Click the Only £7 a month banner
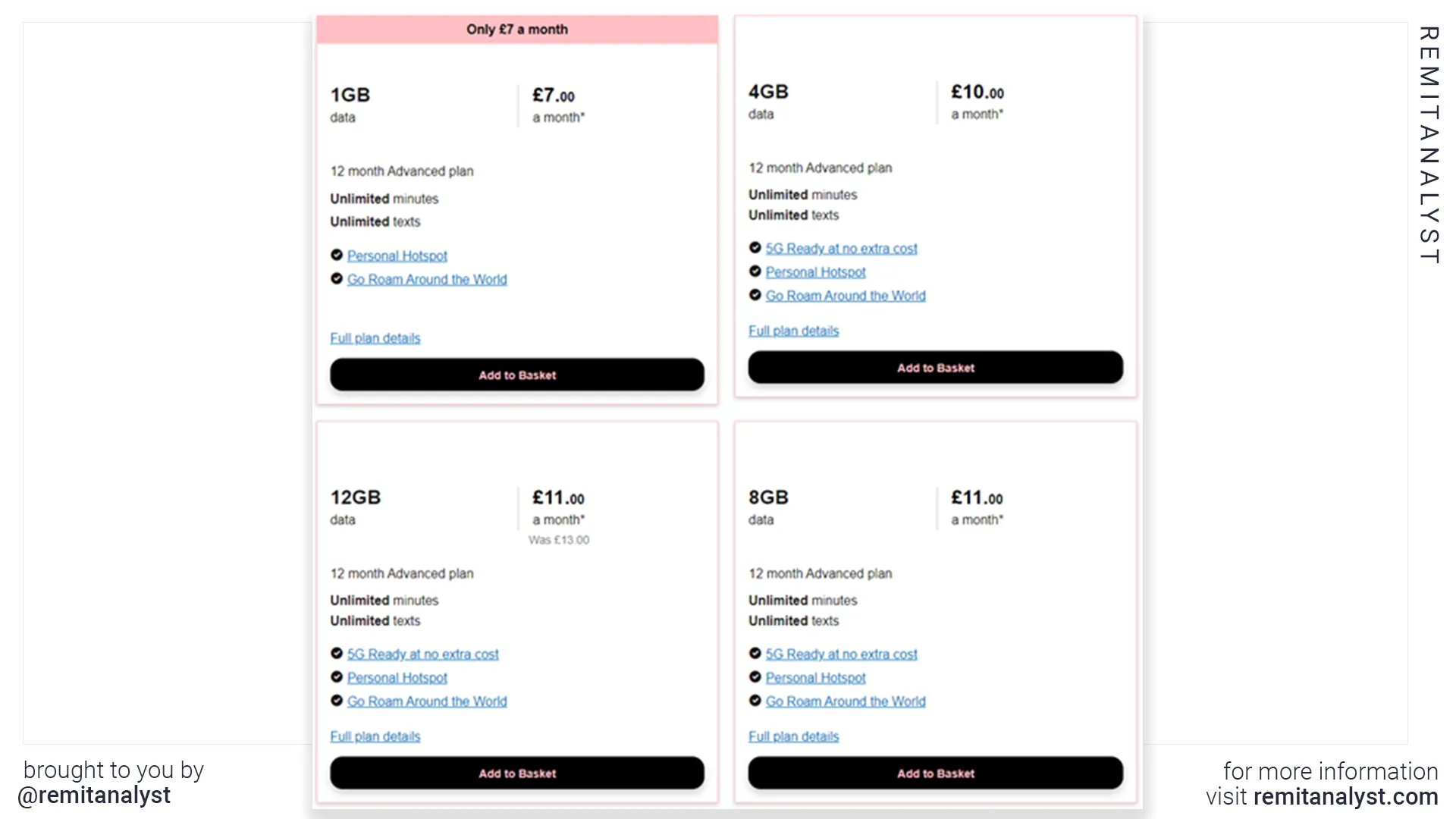1456x819 pixels. pos(517,29)
